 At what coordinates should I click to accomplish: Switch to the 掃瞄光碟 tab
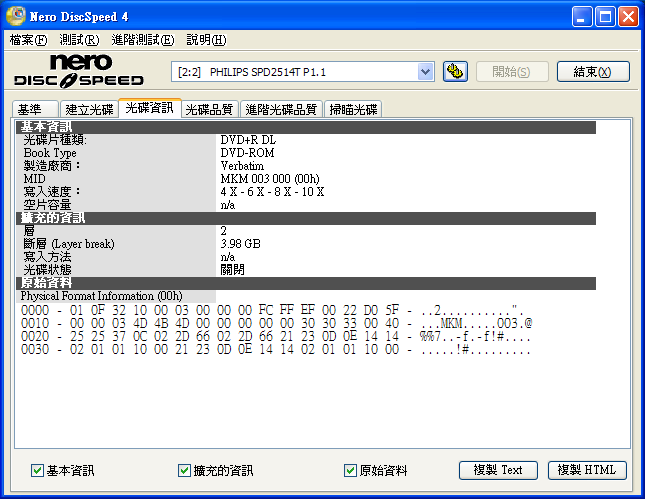click(353, 109)
